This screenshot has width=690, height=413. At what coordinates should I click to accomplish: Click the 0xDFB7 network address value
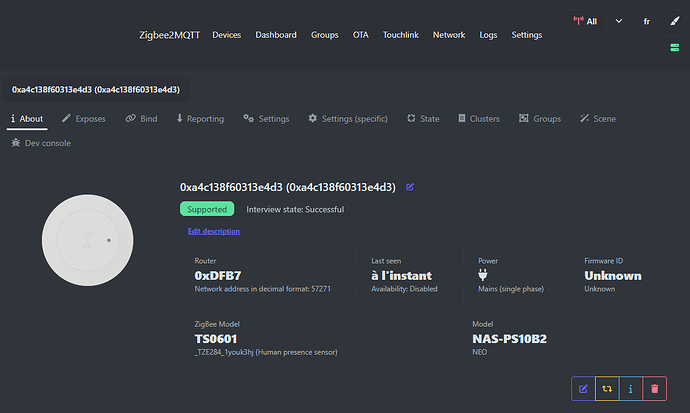(218, 275)
